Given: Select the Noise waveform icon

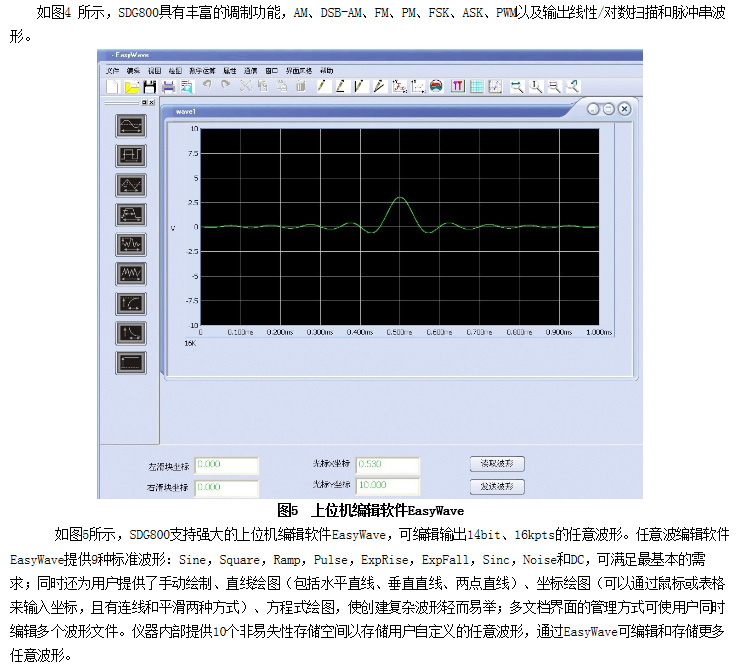Looking at the screenshot, I should point(132,273).
